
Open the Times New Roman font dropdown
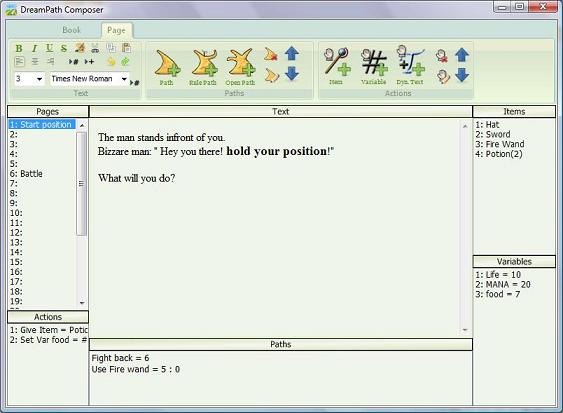[x=124, y=79]
